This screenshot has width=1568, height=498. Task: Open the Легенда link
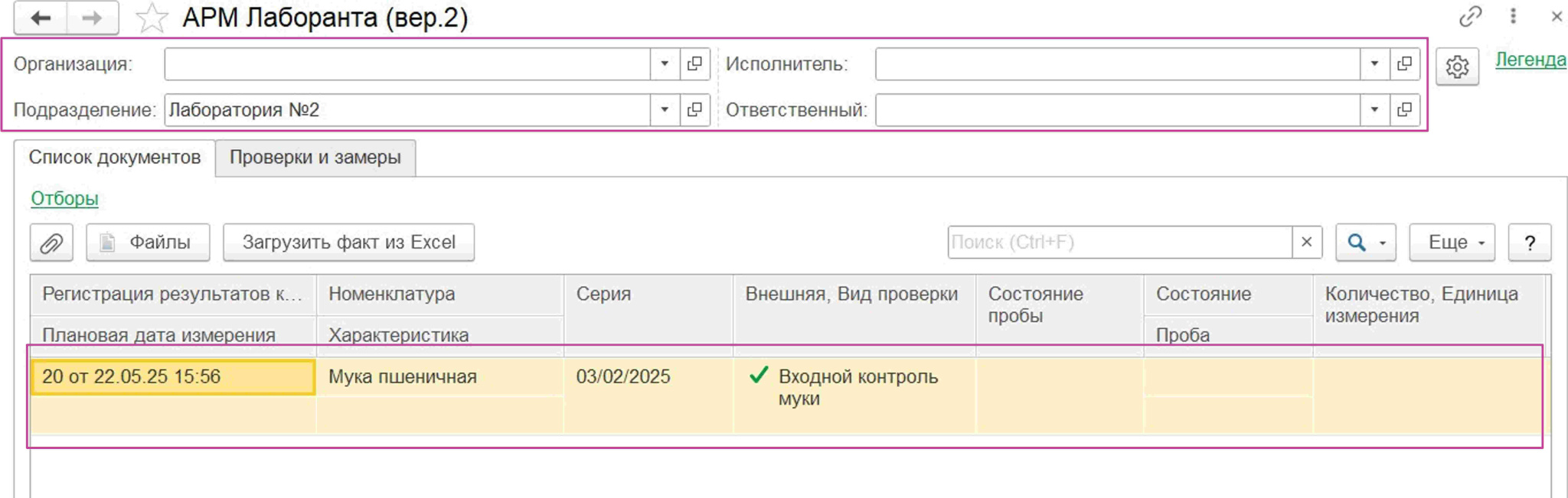point(1530,59)
